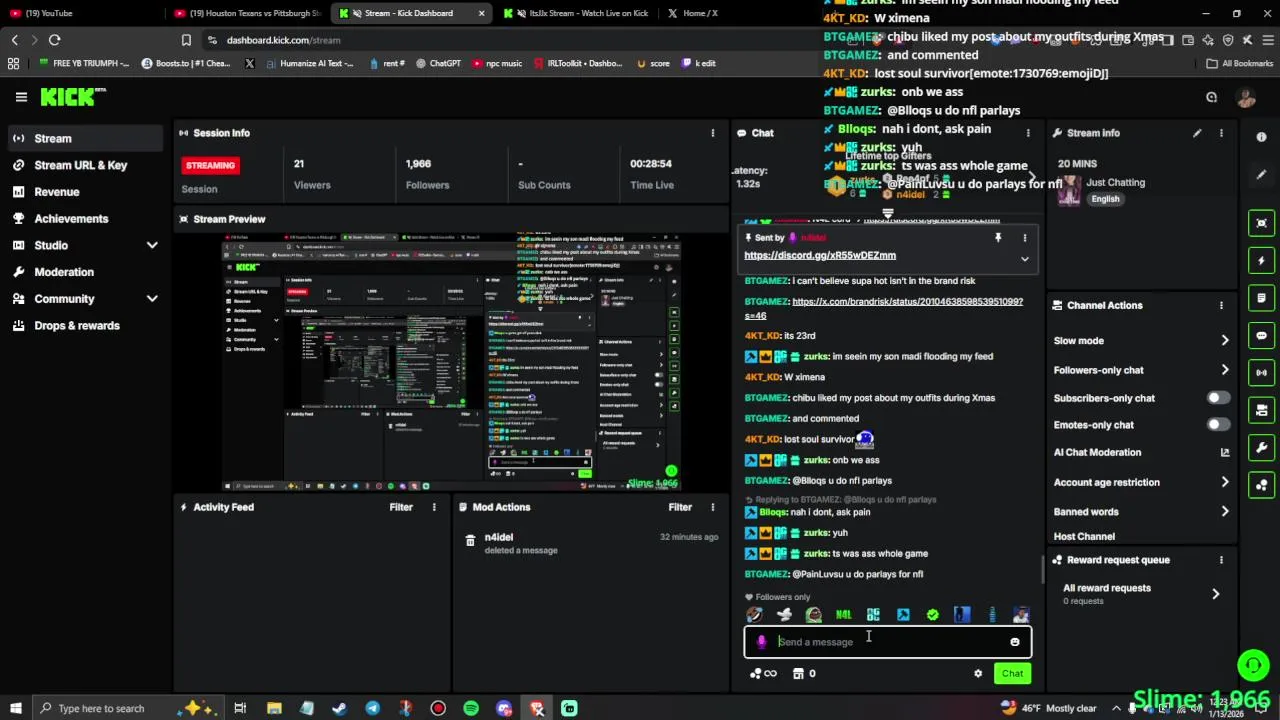Click the broadcast signal icon in the right rail

1262,373
